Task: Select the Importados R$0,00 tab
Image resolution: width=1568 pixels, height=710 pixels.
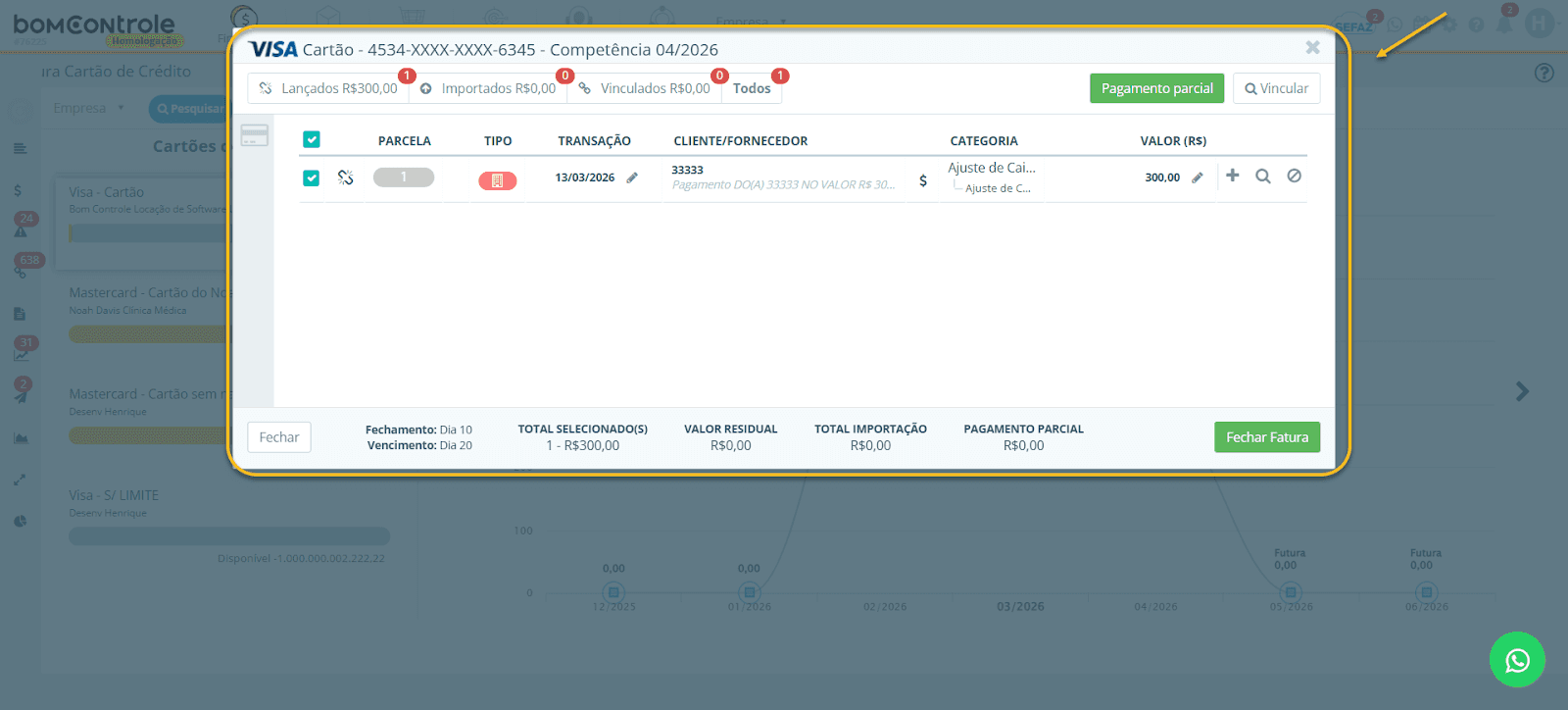Action: [488, 88]
